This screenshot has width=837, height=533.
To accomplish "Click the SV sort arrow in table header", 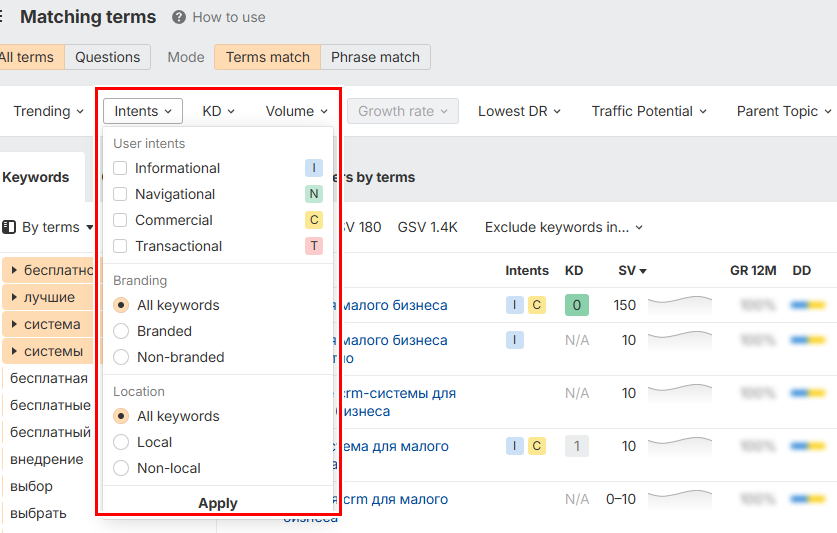I will [x=643, y=271].
